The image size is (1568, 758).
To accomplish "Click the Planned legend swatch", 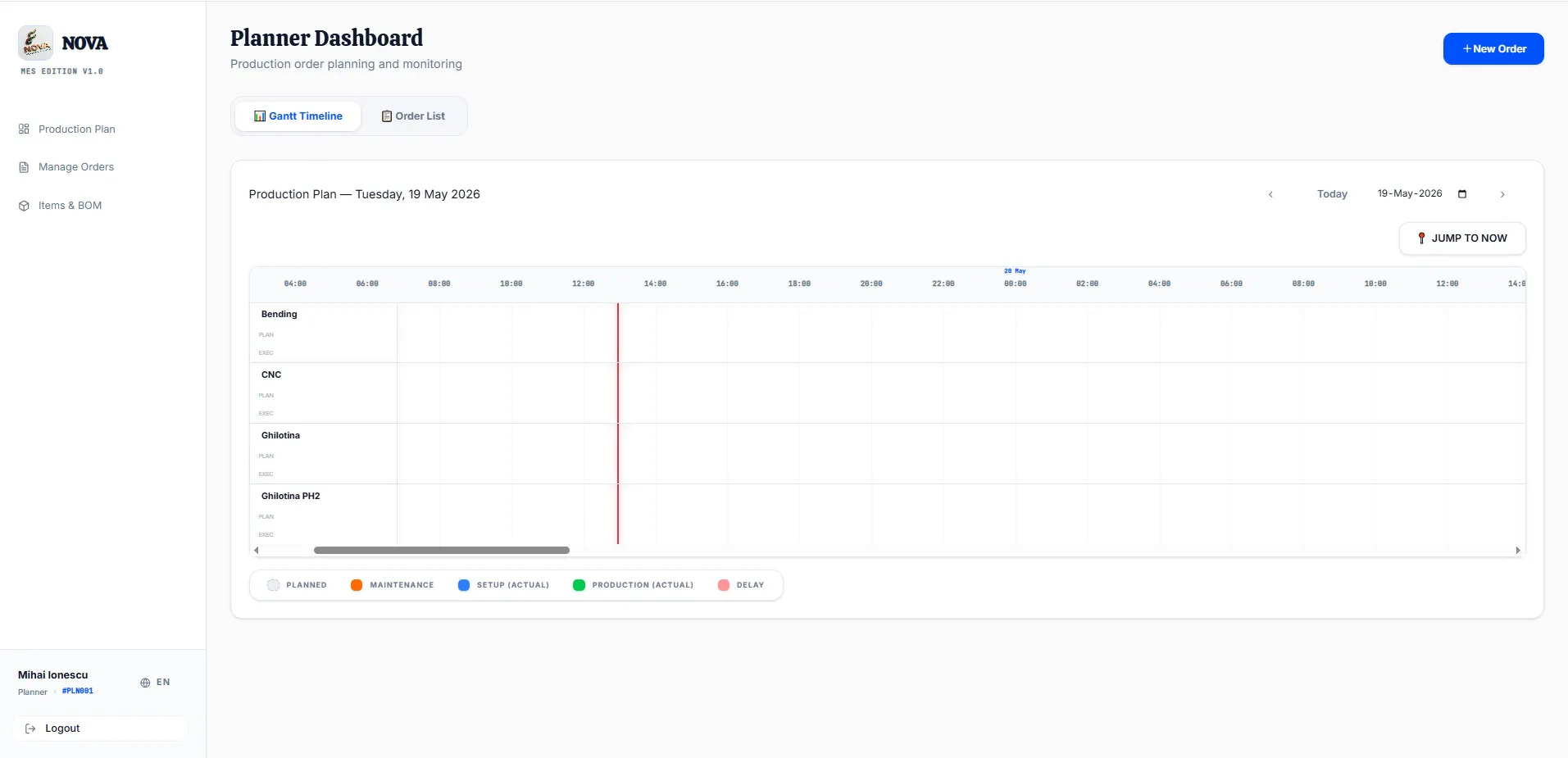I will coord(274,585).
